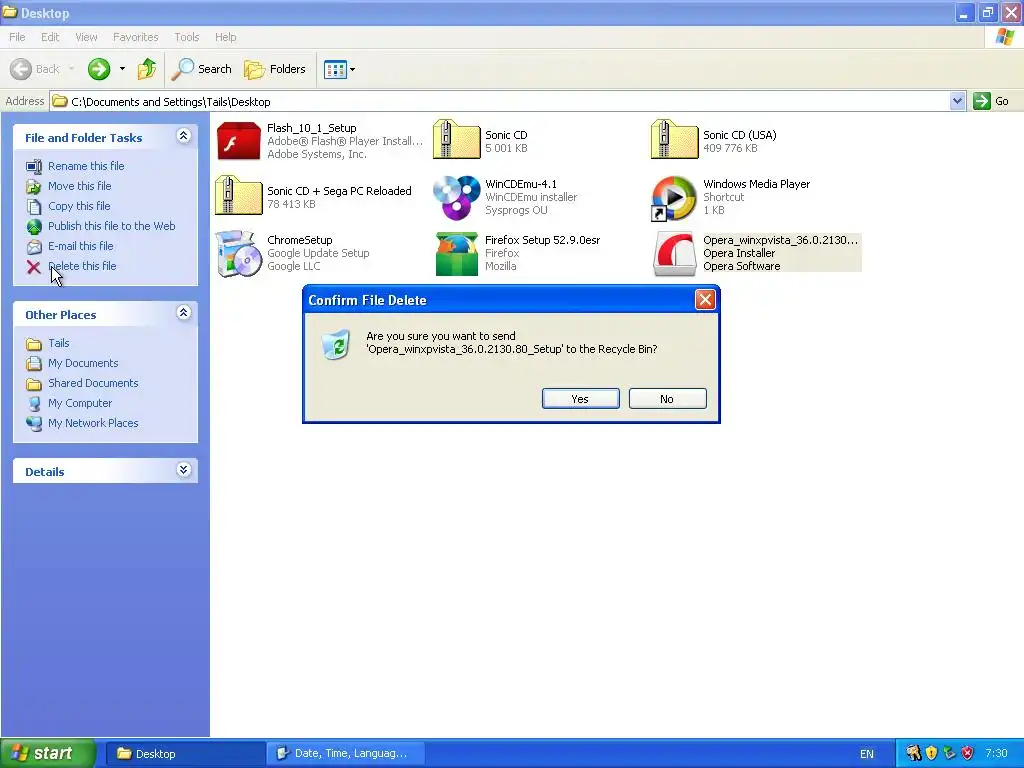Click the Publish to Web globe icon

point(34,227)
